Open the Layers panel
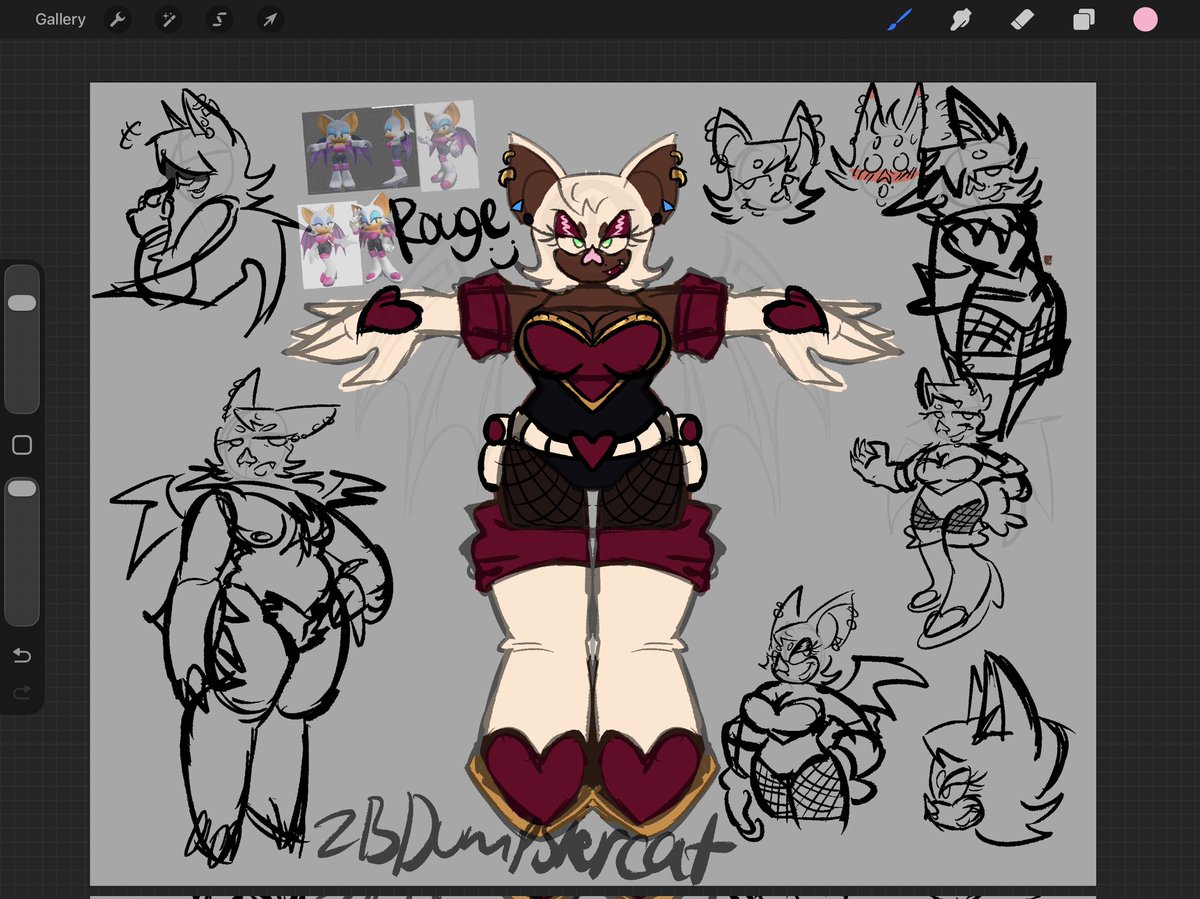The width and height of the screenshot is (1200, 899). pyautogui.click(x=1084, y=19)
